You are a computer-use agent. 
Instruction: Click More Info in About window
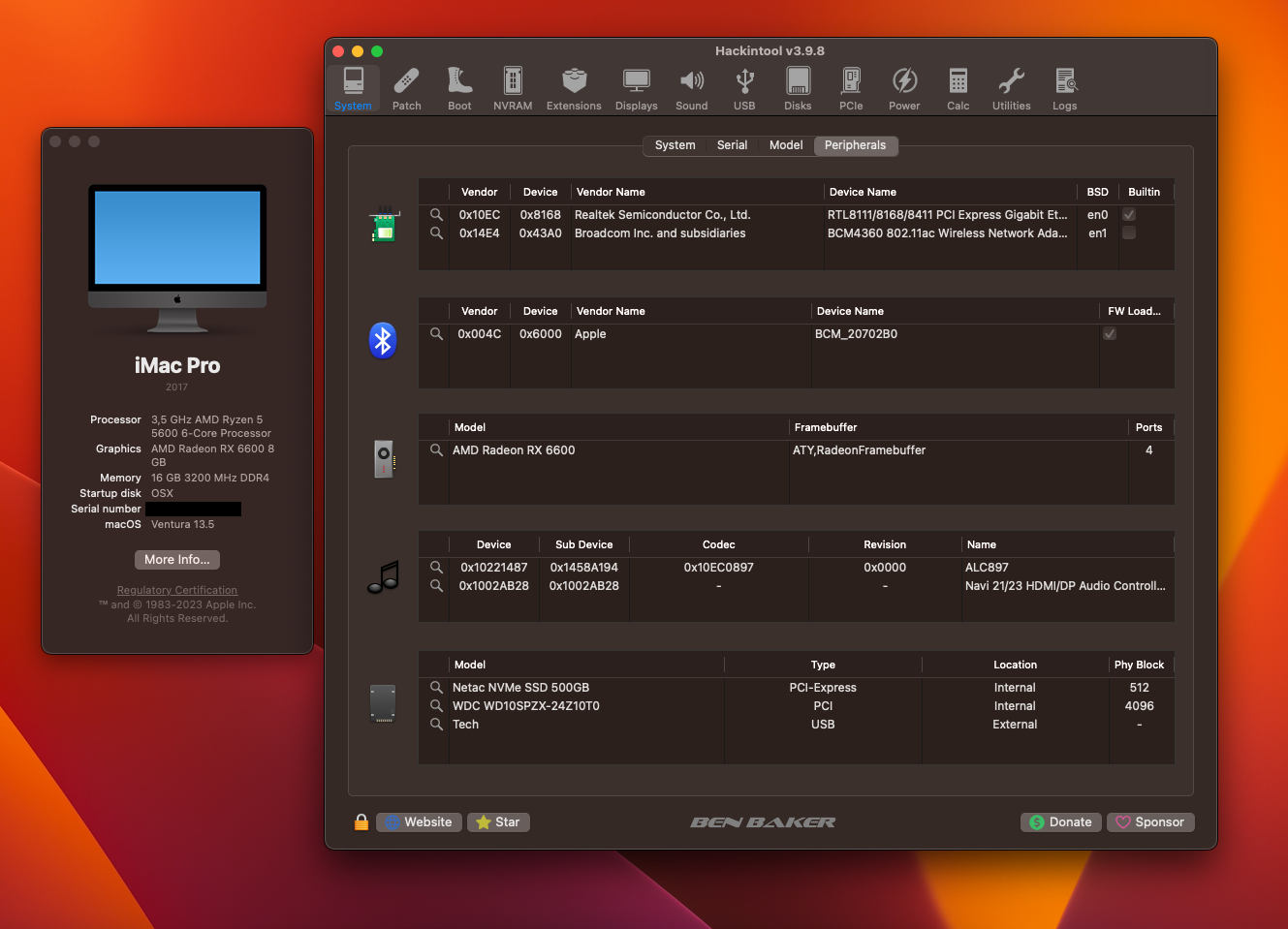pyautogui.click(x=177, y=560)
